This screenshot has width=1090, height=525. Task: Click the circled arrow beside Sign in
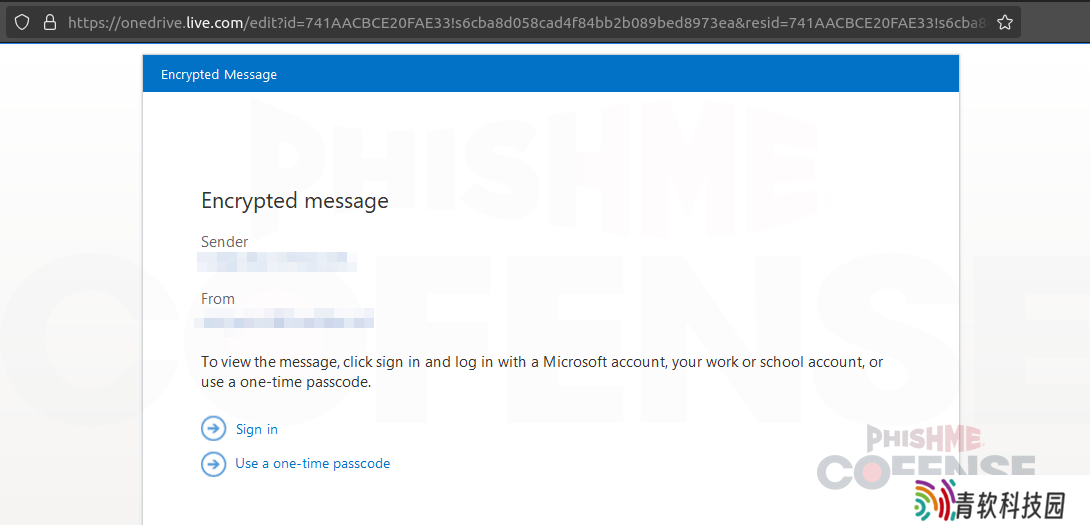213,429
